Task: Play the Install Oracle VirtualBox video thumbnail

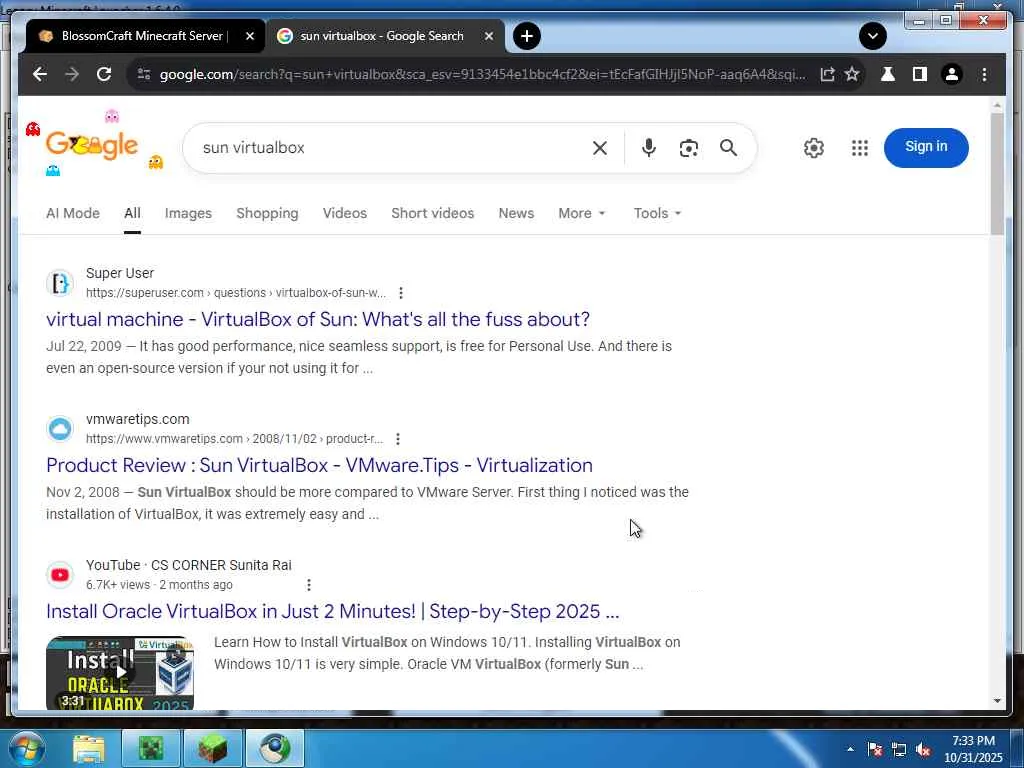Action: [120, 673]
